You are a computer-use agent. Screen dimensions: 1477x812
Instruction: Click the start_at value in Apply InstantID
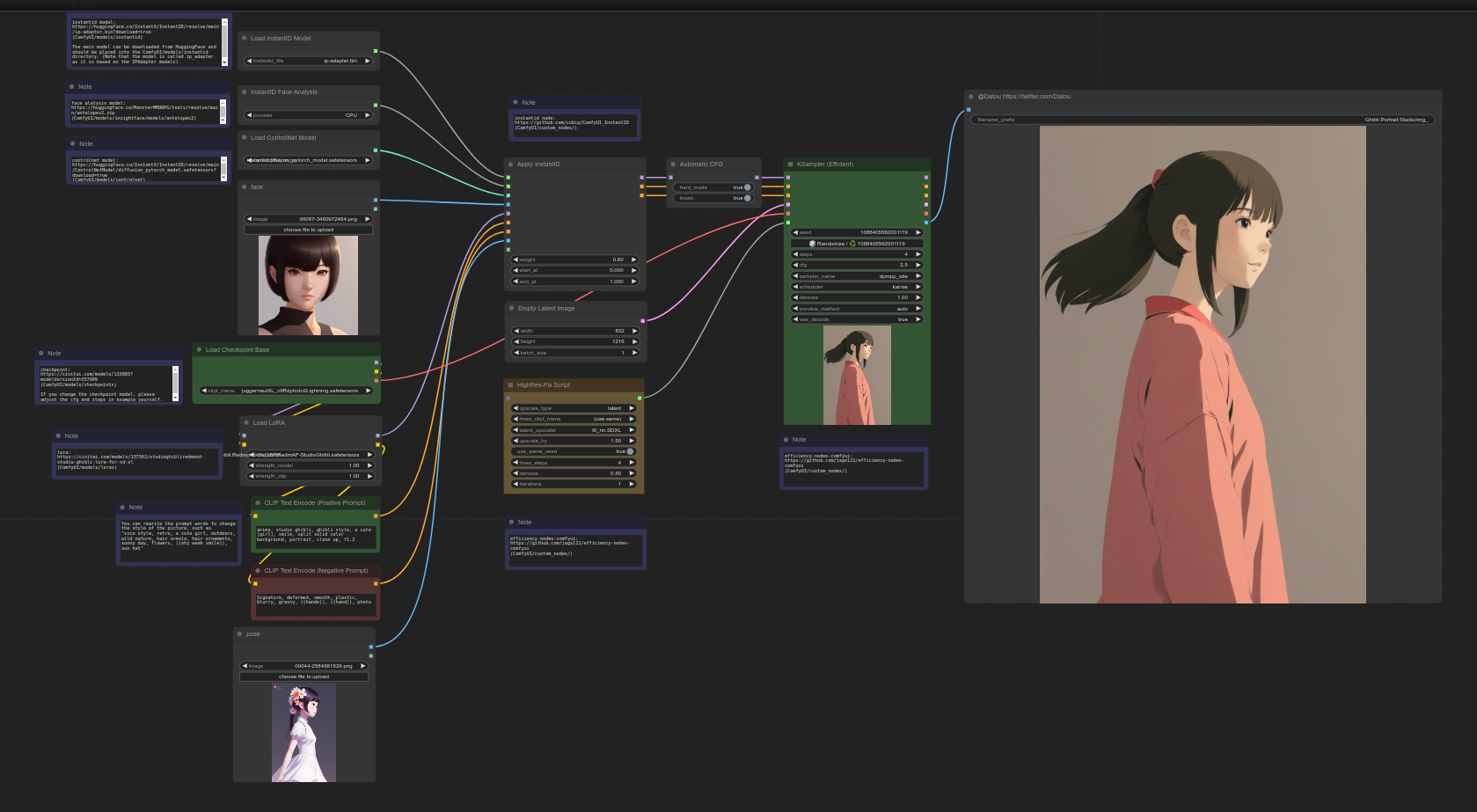pyautogui.click(x=574, y=270)
